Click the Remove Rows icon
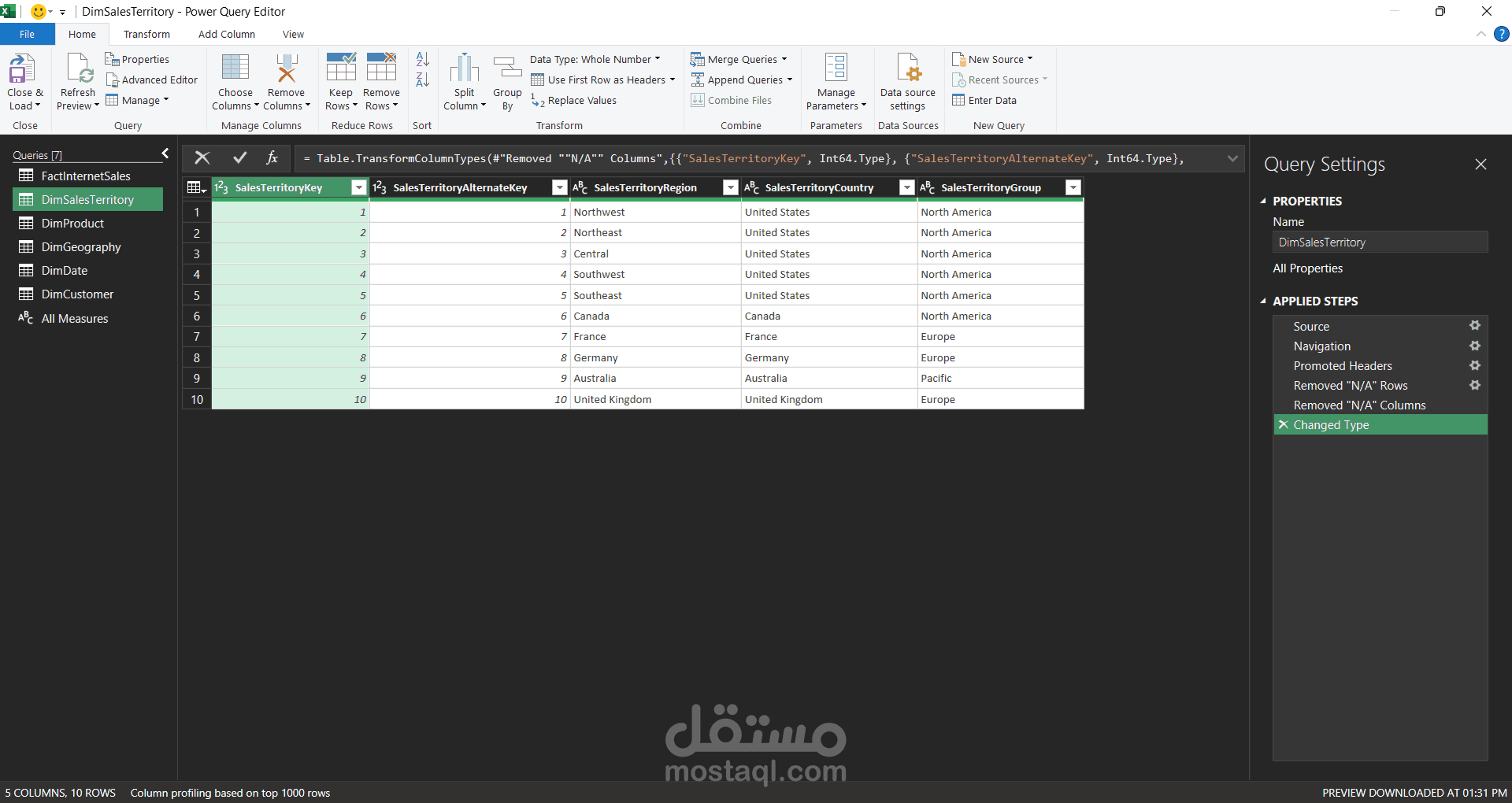1512x803 pixels. pyautogui.click(x=381, y=67)
